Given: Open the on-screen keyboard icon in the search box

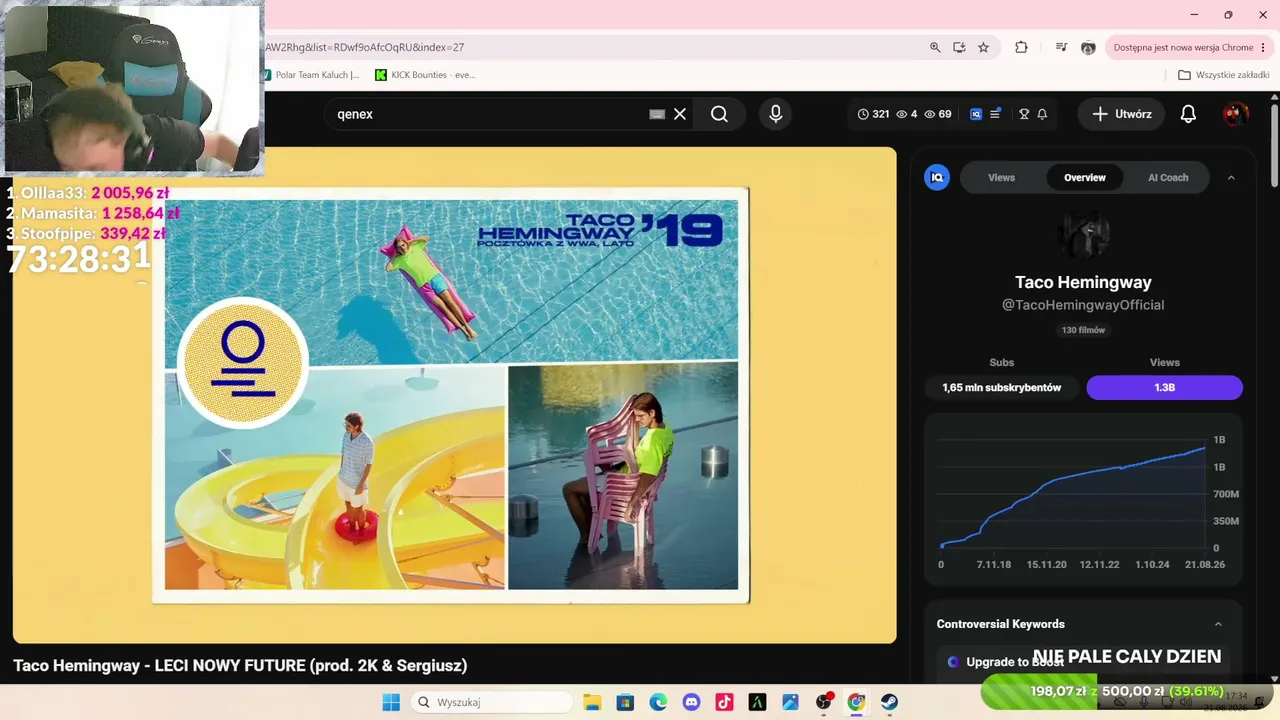Looking at the screenshot, I should pyautogui.click(x=657, y=114).
